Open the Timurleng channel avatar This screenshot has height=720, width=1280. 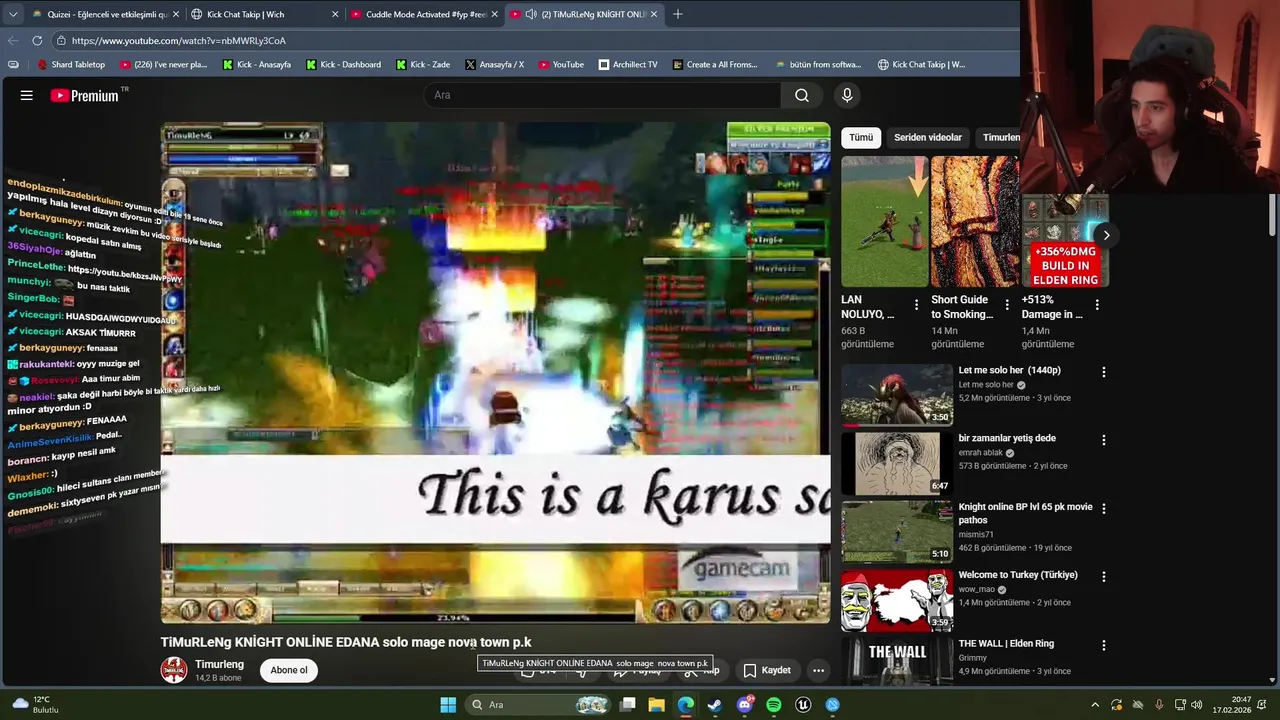(x=174, y=670)
